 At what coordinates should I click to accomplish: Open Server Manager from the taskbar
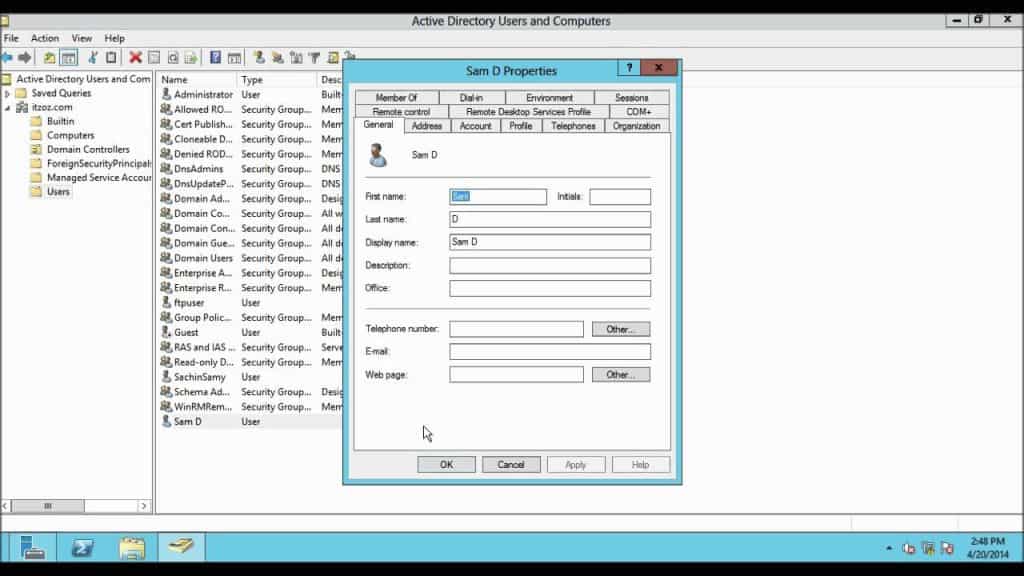(x=30, y=547)
